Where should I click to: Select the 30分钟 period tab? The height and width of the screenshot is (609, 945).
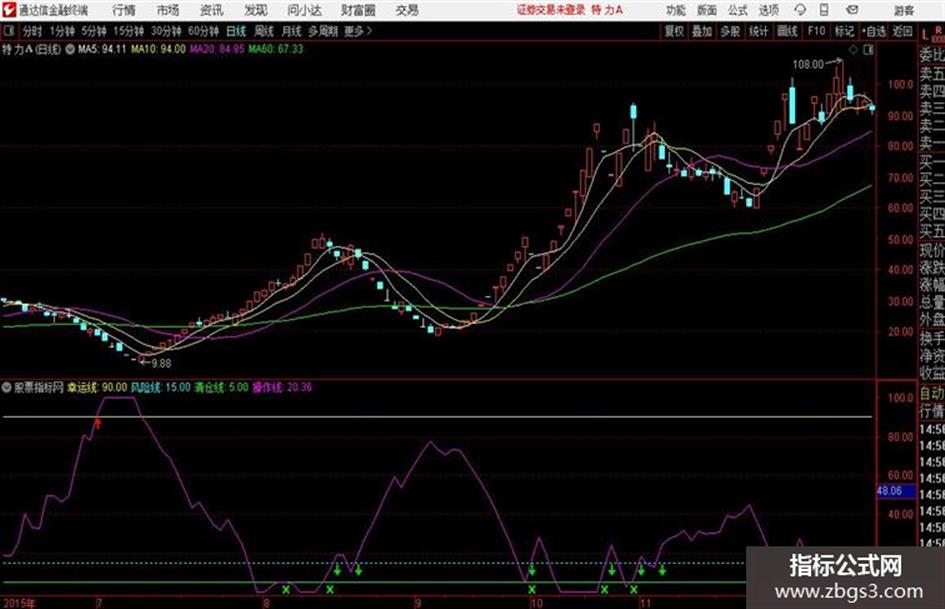[x=166, y=31]
